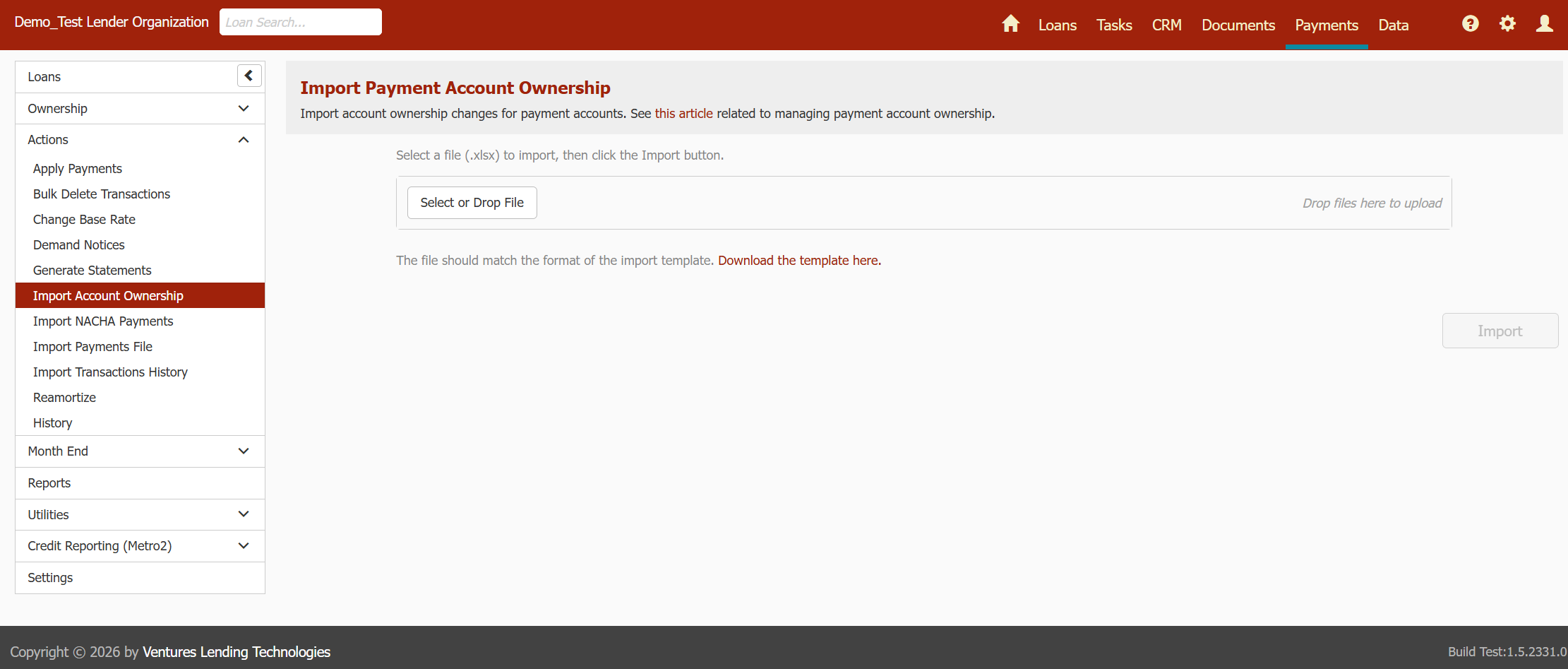
Task: Focus the Loan Search field
Action: (301, 22)
